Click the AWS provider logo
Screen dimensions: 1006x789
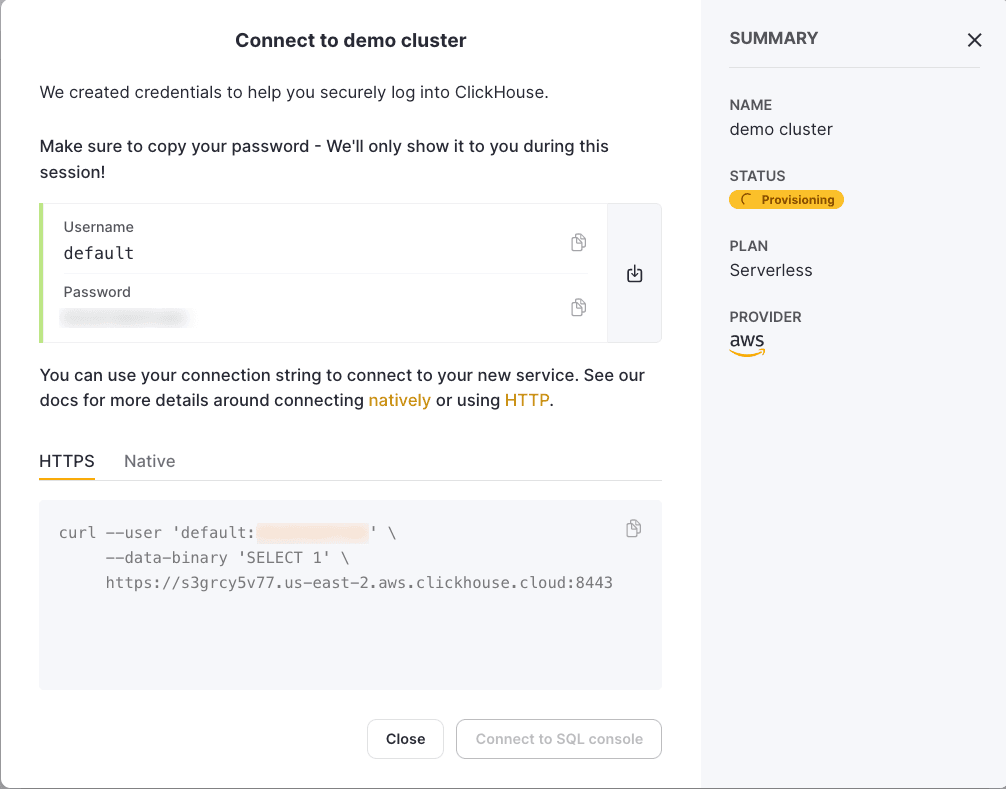747,344
